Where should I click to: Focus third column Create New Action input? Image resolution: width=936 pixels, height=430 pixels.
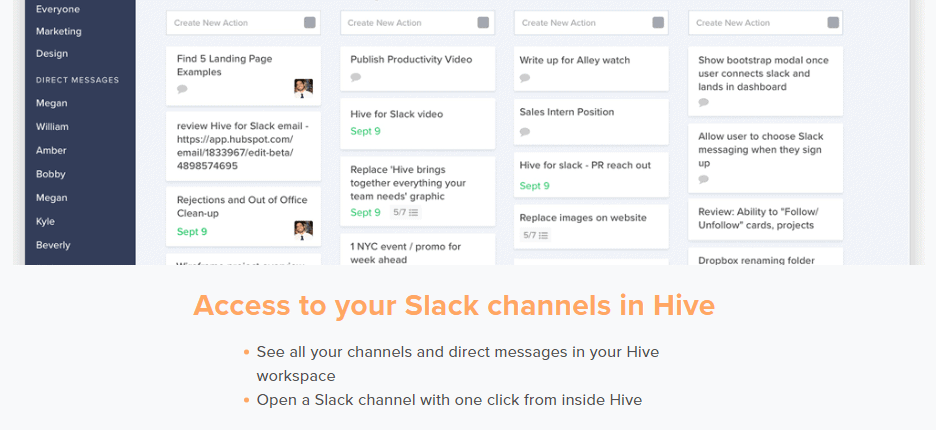coord(591,23)
